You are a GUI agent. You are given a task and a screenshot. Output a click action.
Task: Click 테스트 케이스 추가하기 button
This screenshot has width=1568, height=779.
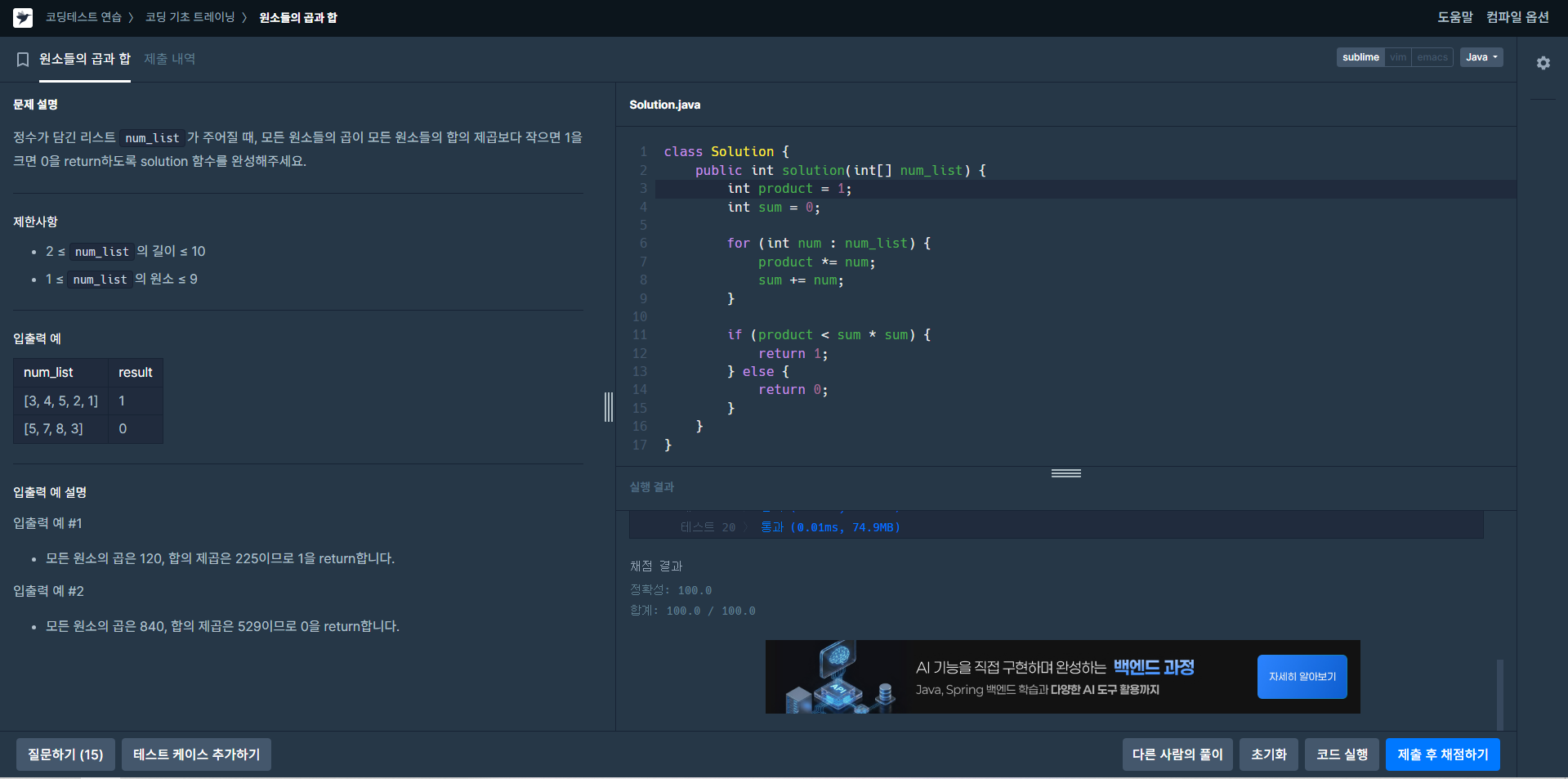coord(196,754)
